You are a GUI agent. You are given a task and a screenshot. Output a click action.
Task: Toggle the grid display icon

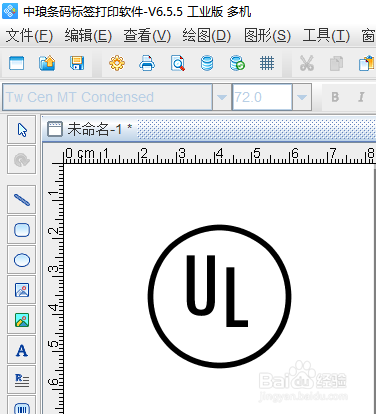[267, 63]
